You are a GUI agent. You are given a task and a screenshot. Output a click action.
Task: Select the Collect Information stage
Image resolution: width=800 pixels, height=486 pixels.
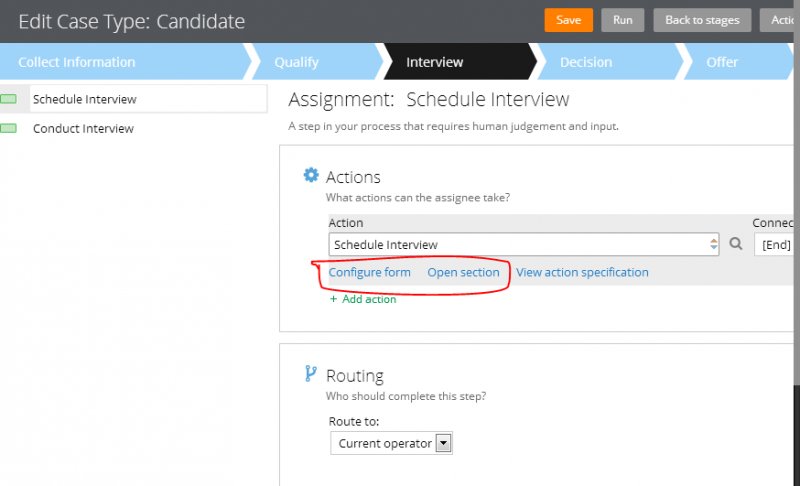tap(77, 62)
